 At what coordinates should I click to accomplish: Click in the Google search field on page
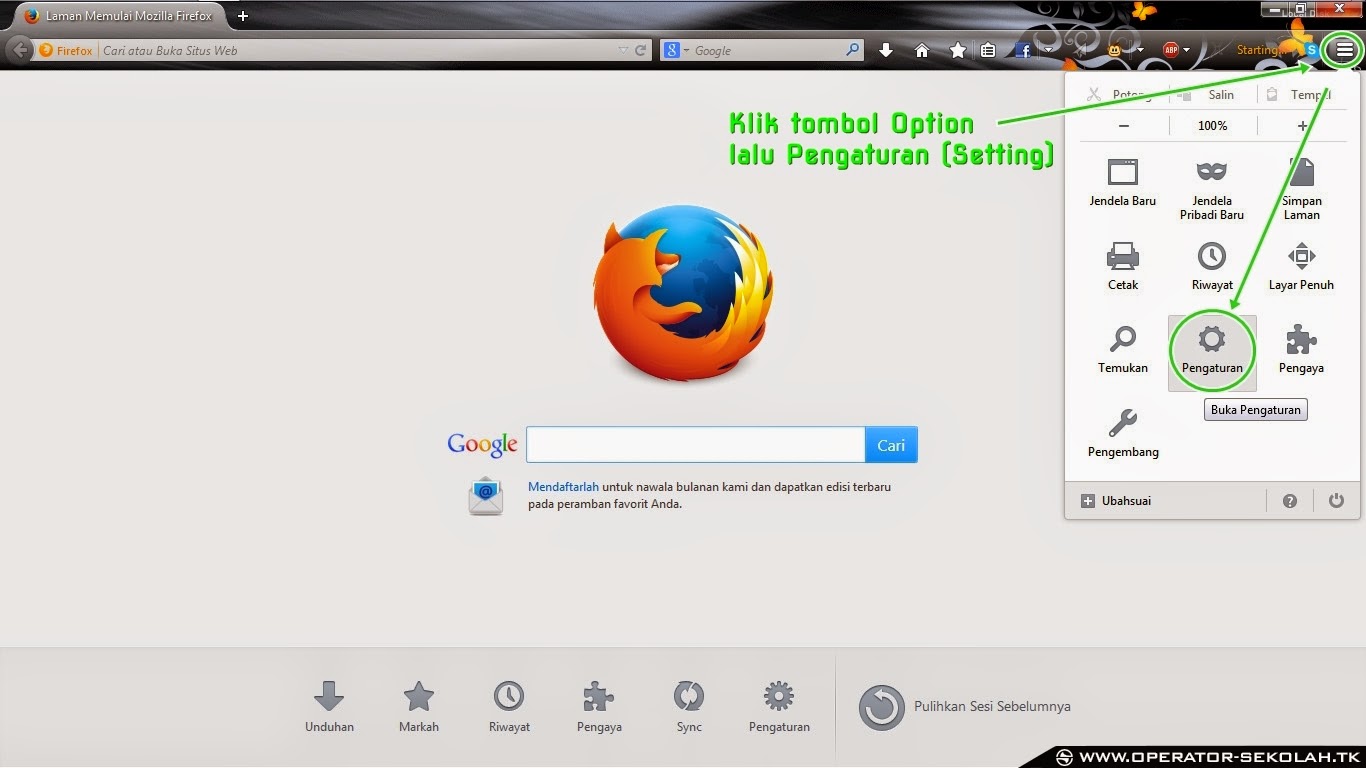tap(695, 445)
